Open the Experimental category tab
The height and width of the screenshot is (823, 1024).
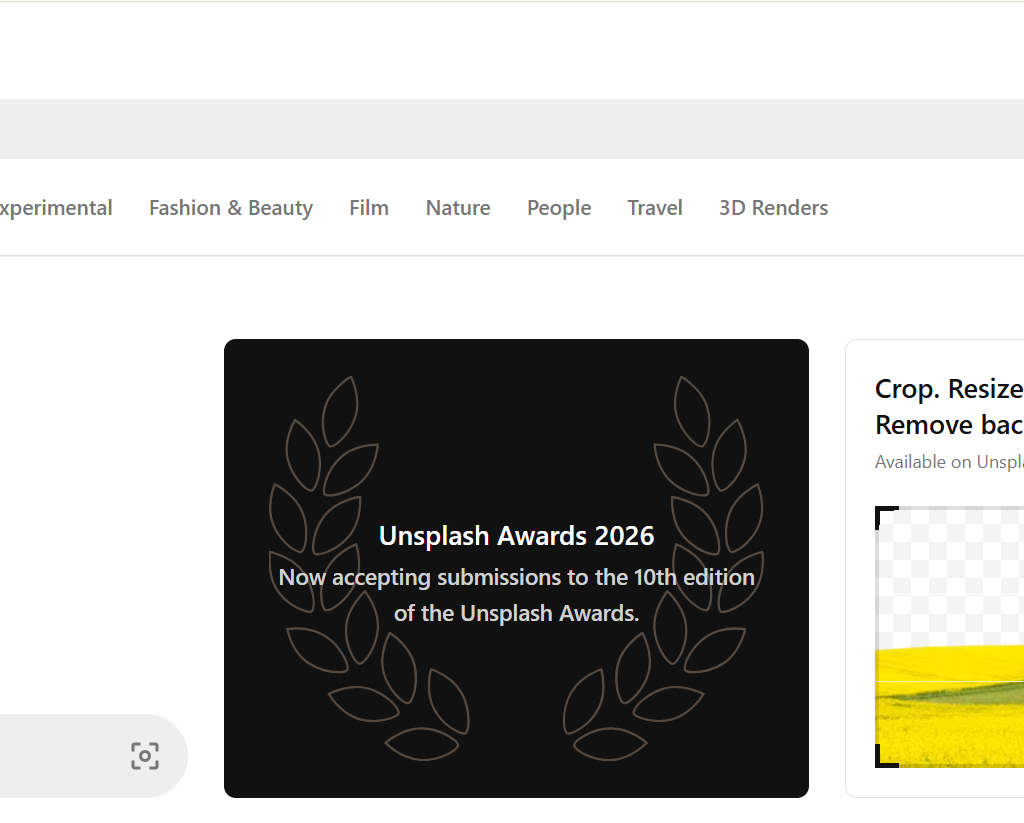56,208
